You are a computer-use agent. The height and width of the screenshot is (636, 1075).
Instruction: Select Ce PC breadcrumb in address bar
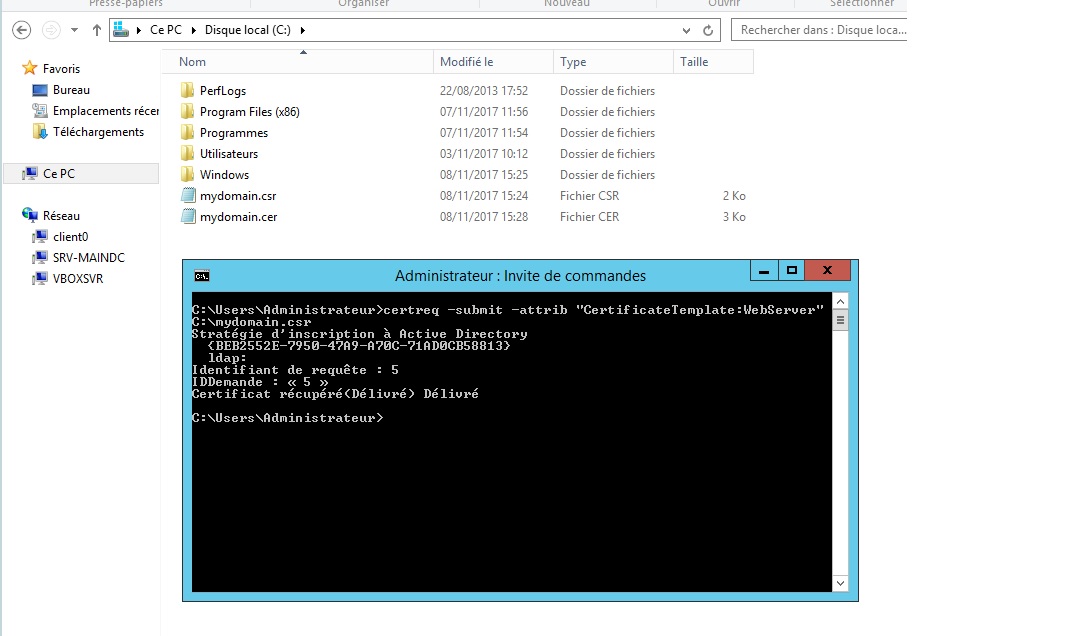coord(166,30)
